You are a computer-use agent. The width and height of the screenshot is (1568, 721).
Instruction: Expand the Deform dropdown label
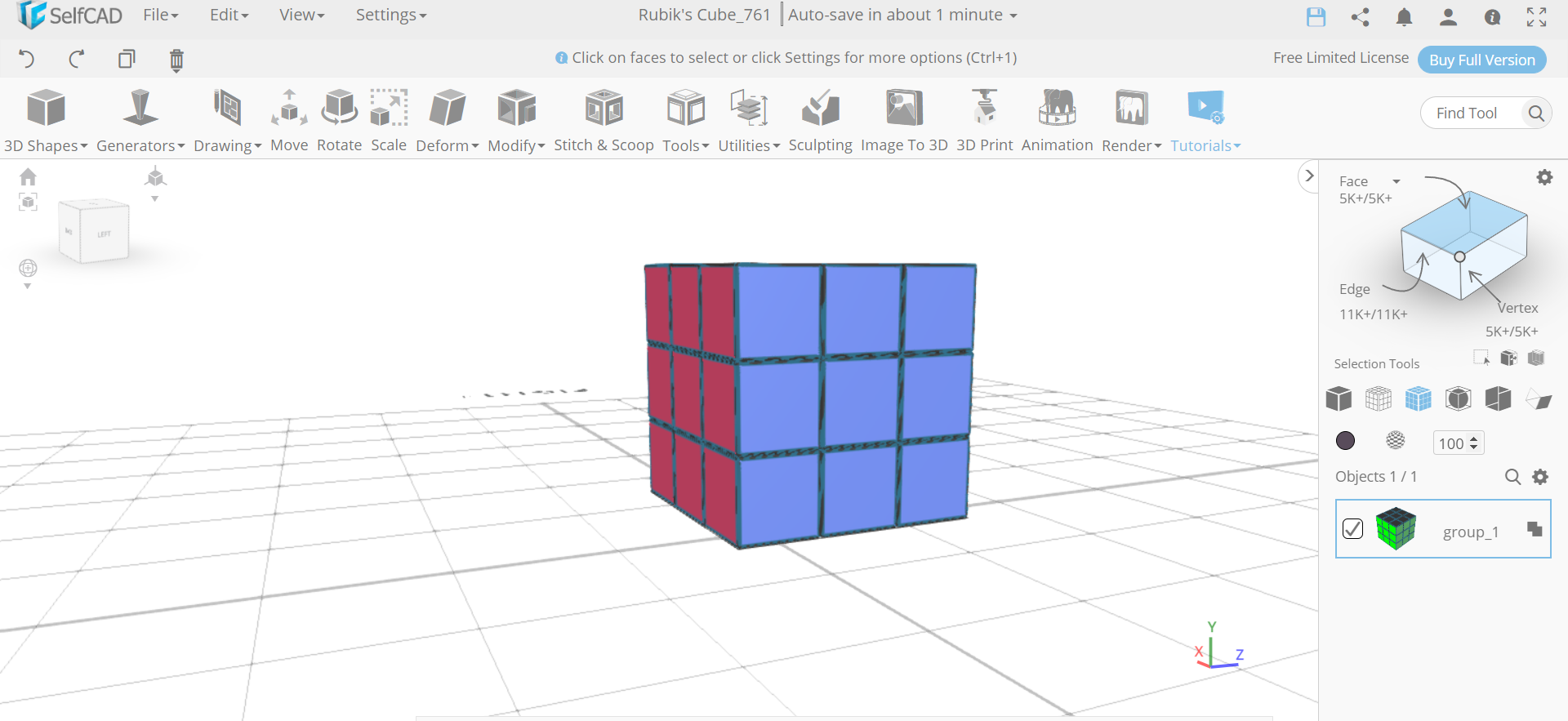447,145
